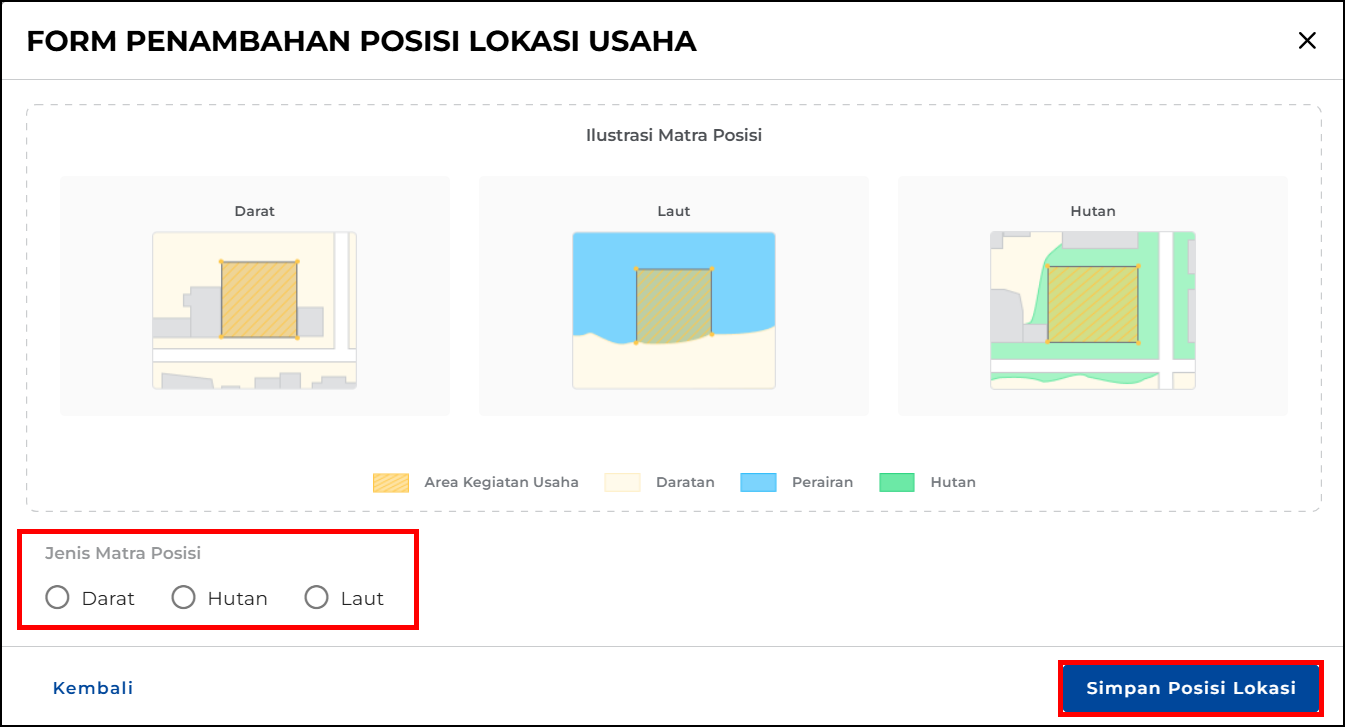Close the form dialog with X
Screen dimensions: 1345x727
point(1306,41)
